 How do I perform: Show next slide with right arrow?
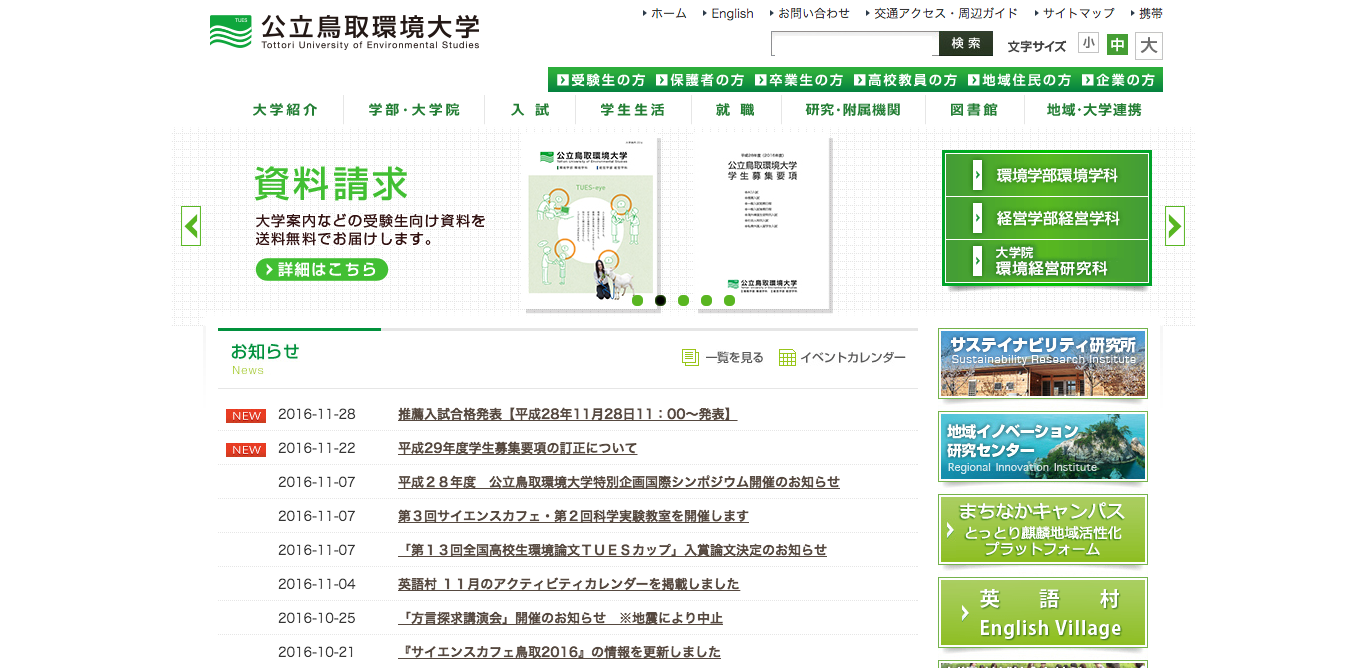coord(1175,226)
